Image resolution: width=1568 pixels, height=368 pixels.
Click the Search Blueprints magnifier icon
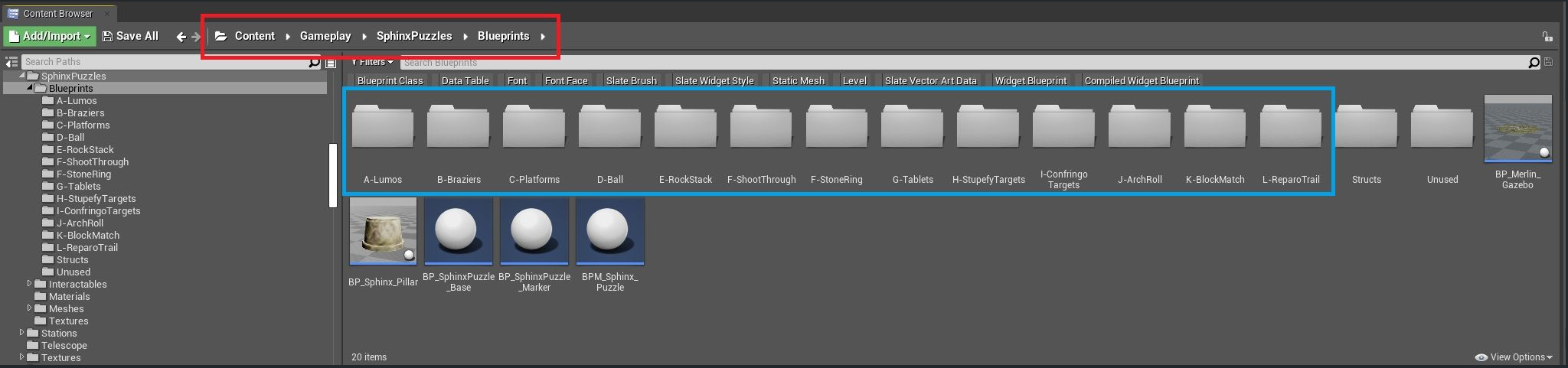[x=1534, y=63]
